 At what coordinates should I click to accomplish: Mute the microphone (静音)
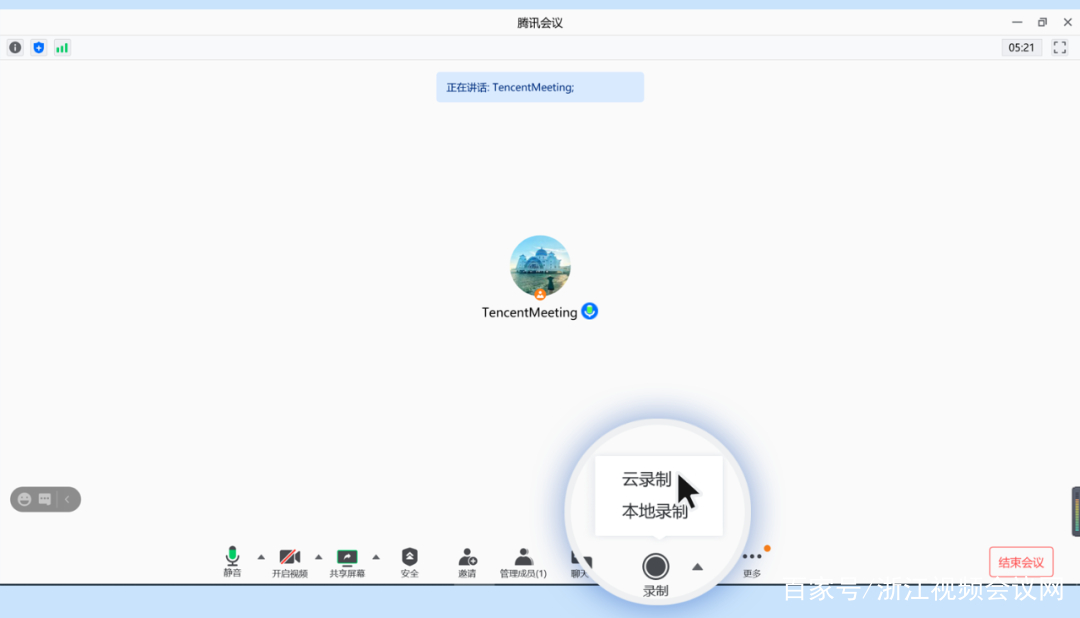(x=232, y=562)
